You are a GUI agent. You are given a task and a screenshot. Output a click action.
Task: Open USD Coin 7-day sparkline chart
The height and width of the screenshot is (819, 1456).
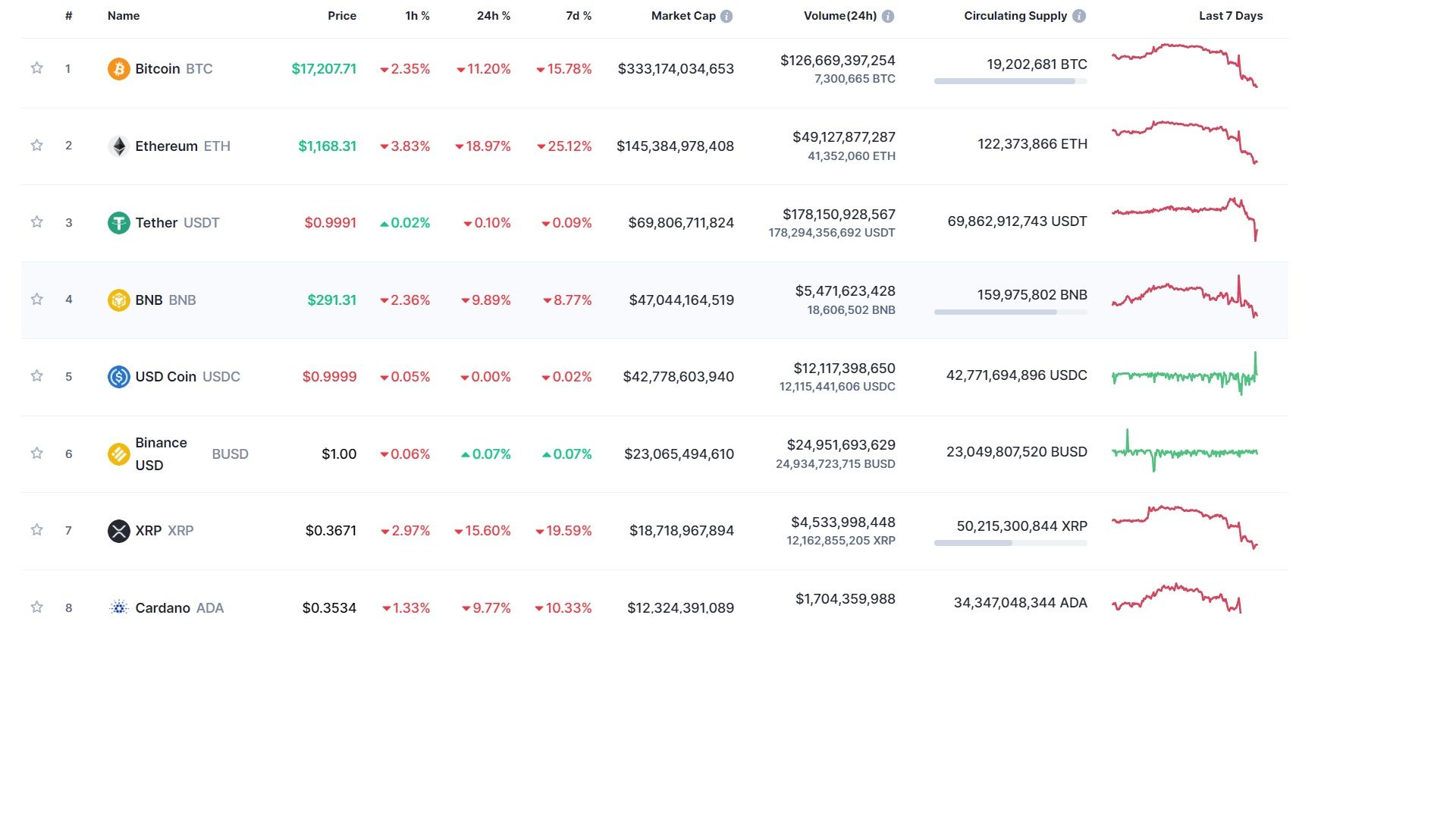coord(1185,373)
